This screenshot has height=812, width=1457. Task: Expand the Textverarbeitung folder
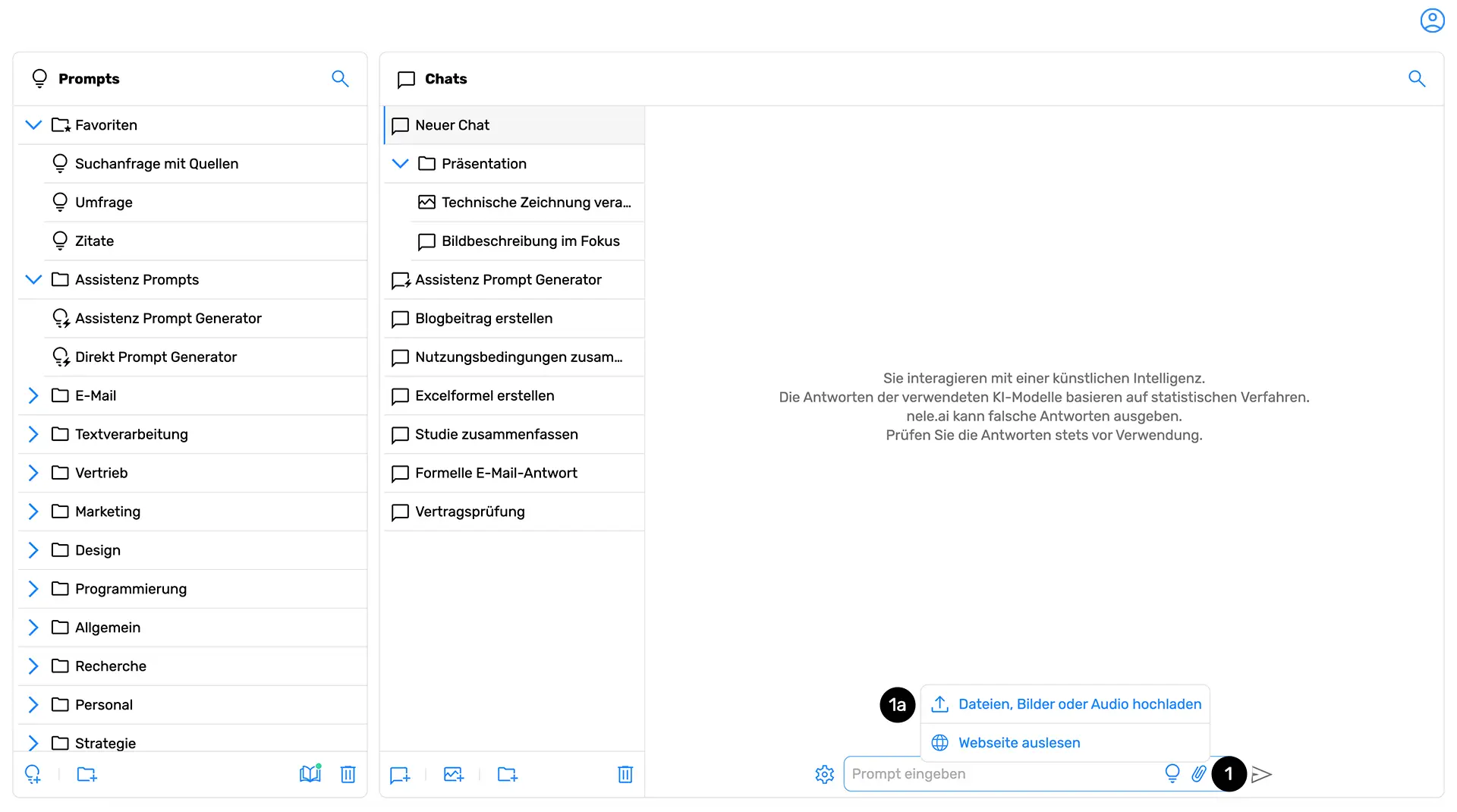tap(33, 434)
